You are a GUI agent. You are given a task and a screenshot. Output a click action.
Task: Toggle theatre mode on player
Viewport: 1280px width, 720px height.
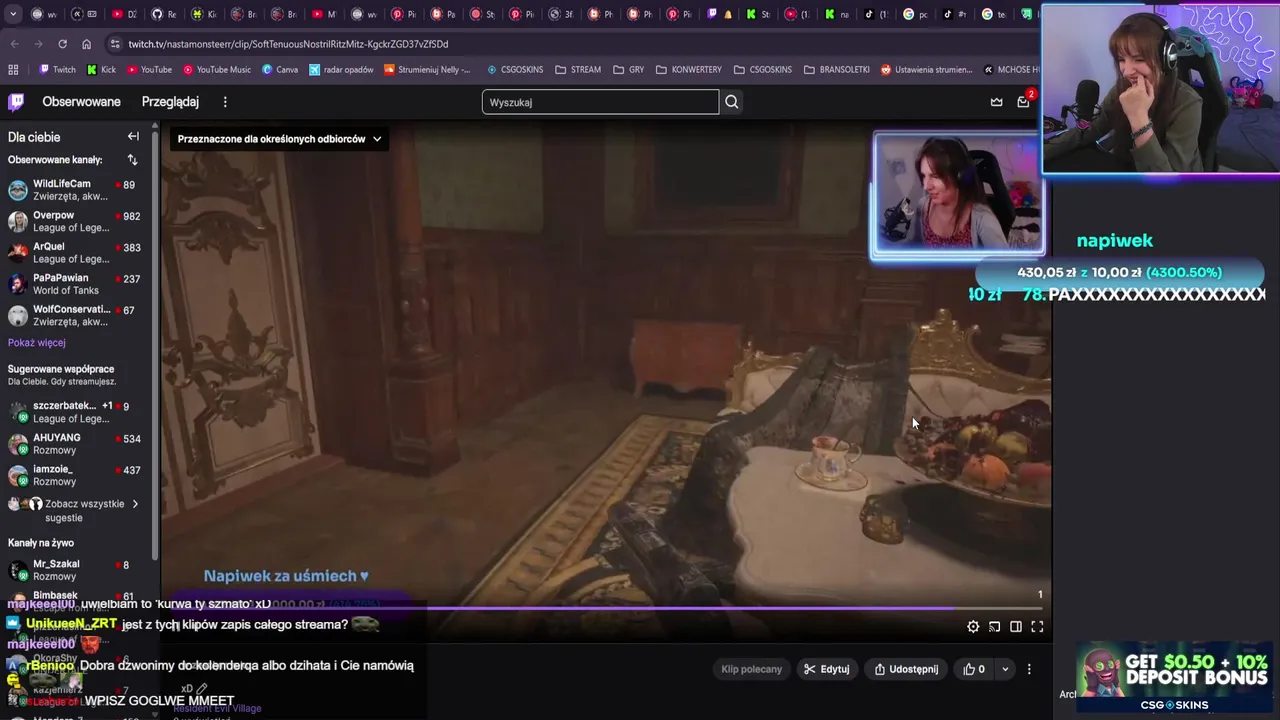[x=1016, y=627]
